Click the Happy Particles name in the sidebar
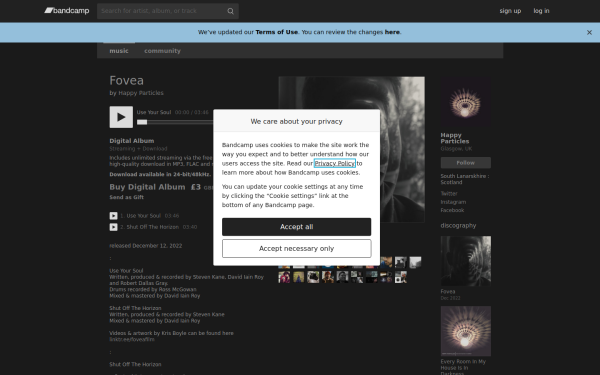This screenshot has width=600, height=375. pyautogui.click(x=455, y=138)
